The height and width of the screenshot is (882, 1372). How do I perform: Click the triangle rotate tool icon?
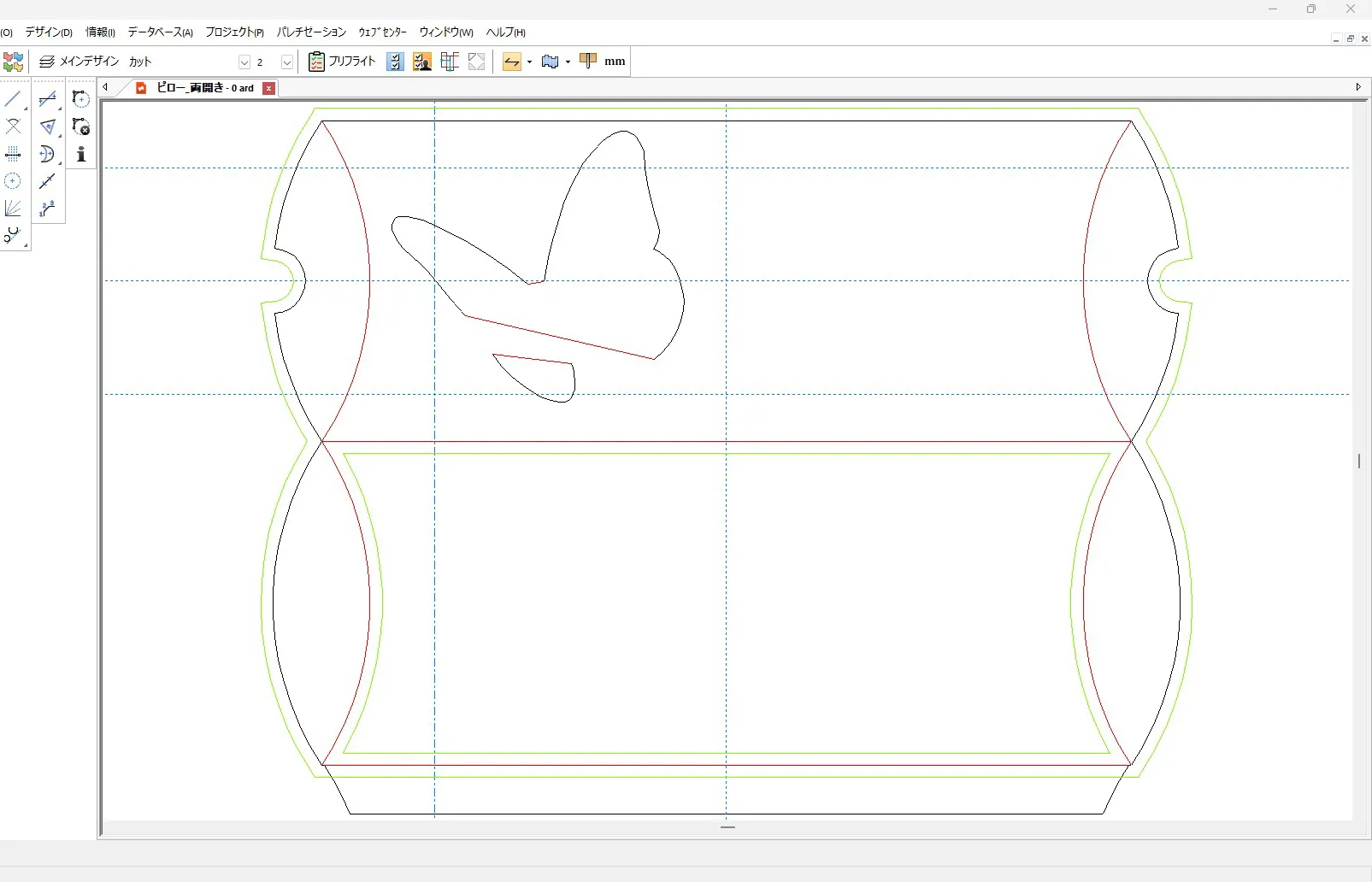tap(47, 127)
